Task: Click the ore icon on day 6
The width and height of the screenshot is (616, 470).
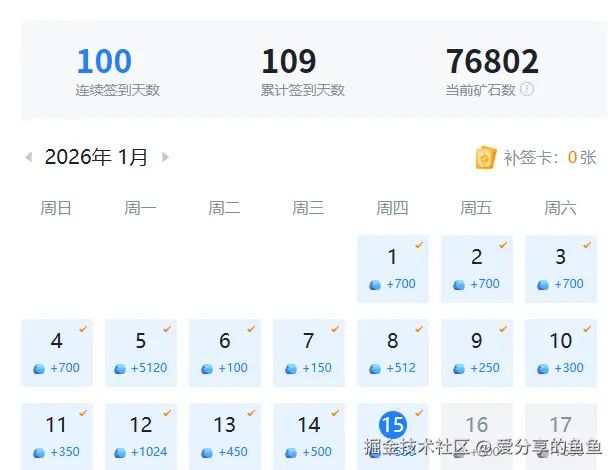Action: [207, 369]
